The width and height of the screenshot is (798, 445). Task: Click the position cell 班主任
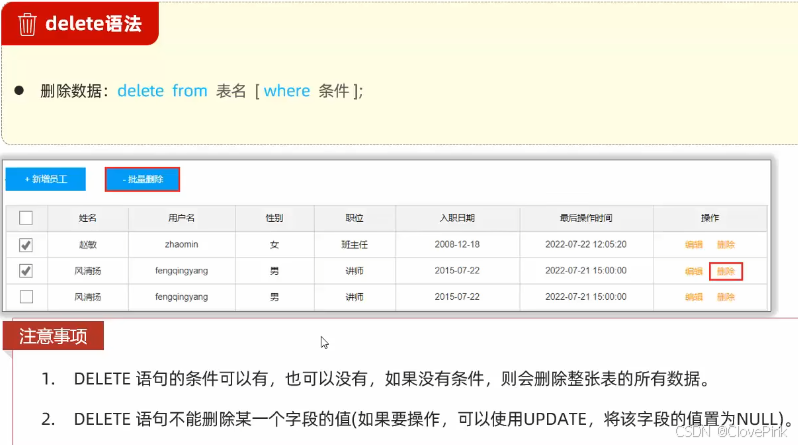pyautogui.click(x=355, y=245)
